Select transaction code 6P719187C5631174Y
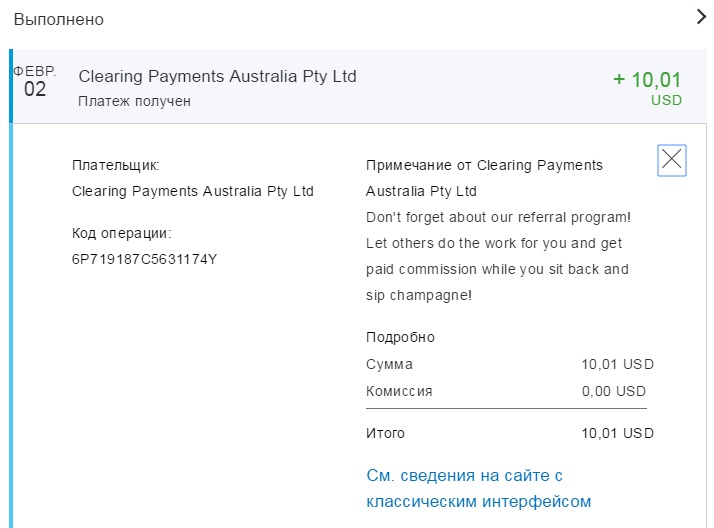Image resolution: width=714 pixels, height=528 pixels. point(145,260)
